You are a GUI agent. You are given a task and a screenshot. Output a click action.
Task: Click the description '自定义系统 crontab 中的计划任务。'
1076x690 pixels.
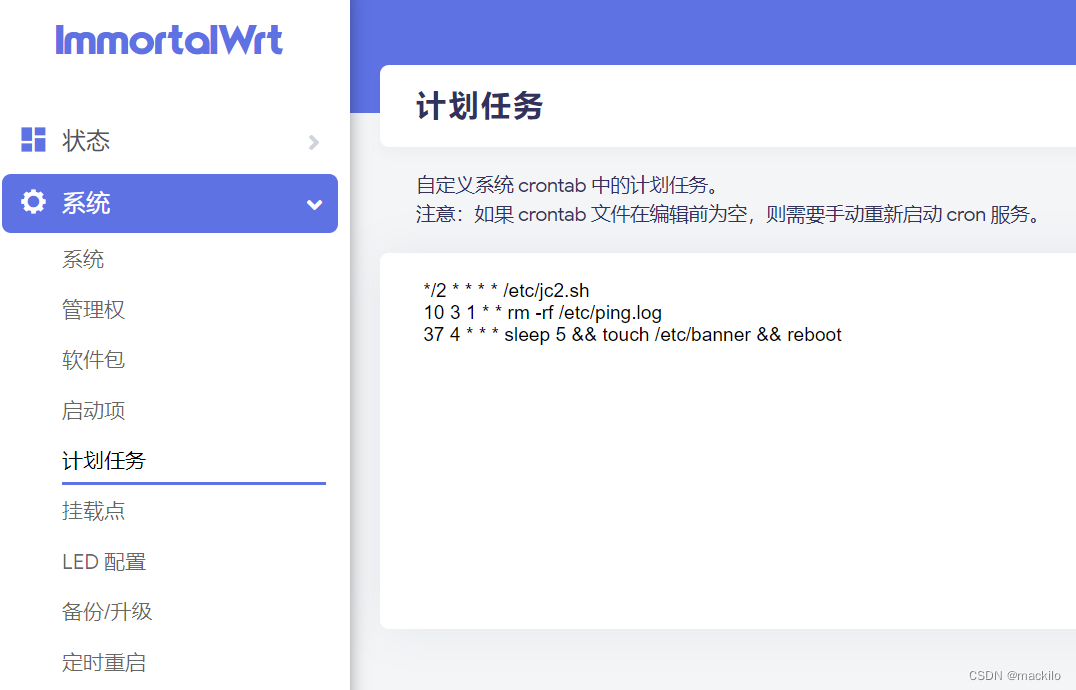pos(568,185)
